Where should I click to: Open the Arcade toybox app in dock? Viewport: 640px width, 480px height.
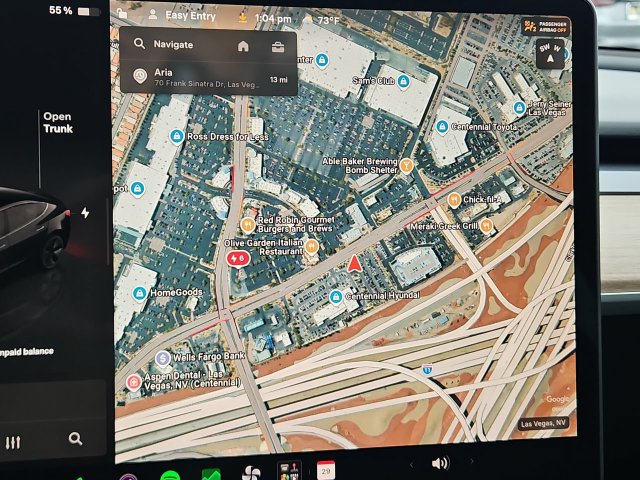click(289, 471)
